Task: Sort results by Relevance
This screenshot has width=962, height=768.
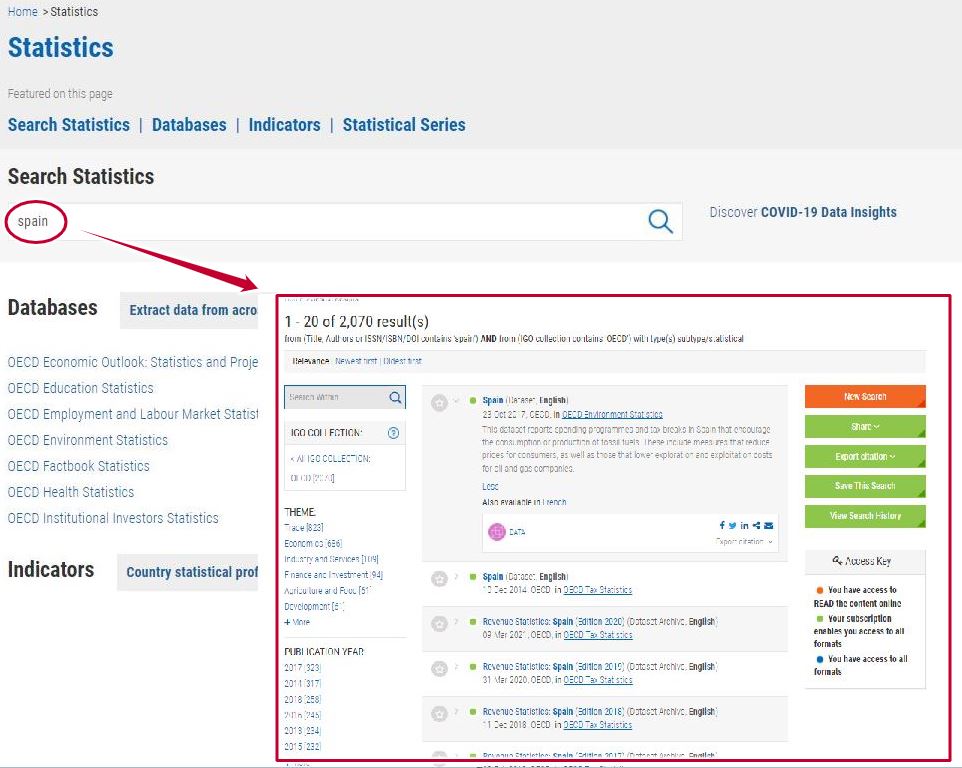Action: point(310,361)
